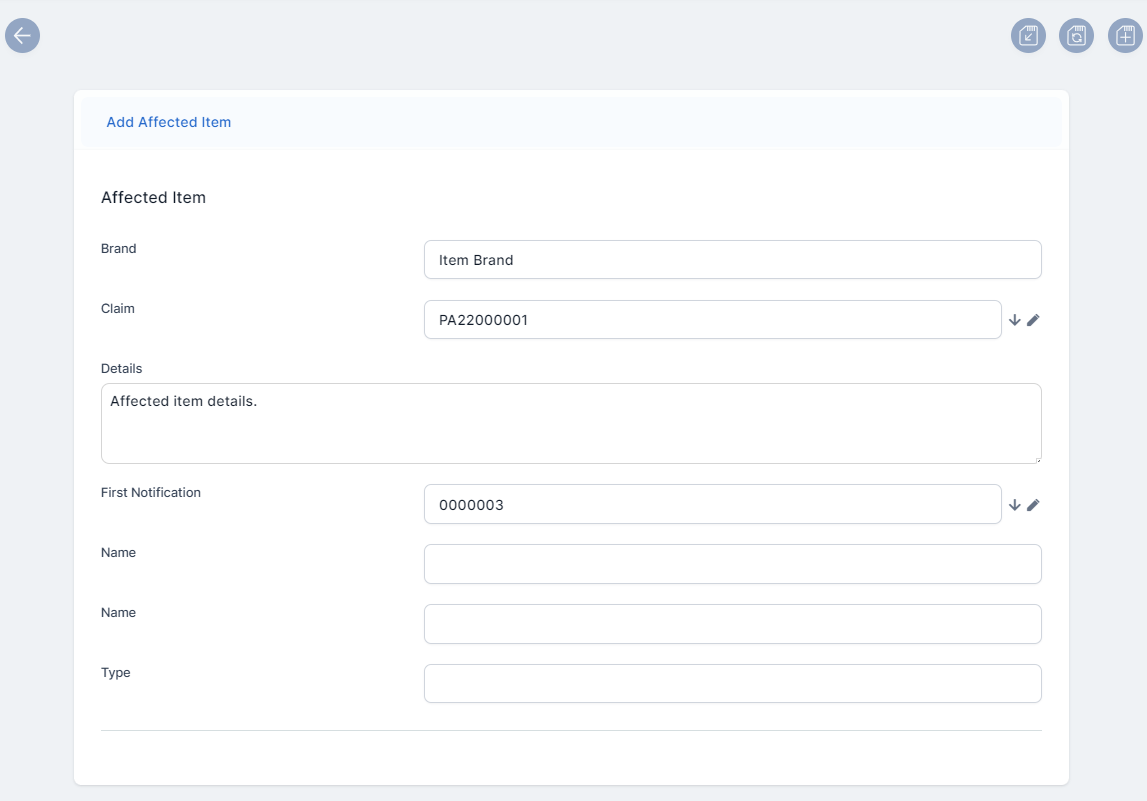Click the Affected Item section heading

[x=153, y=198]
